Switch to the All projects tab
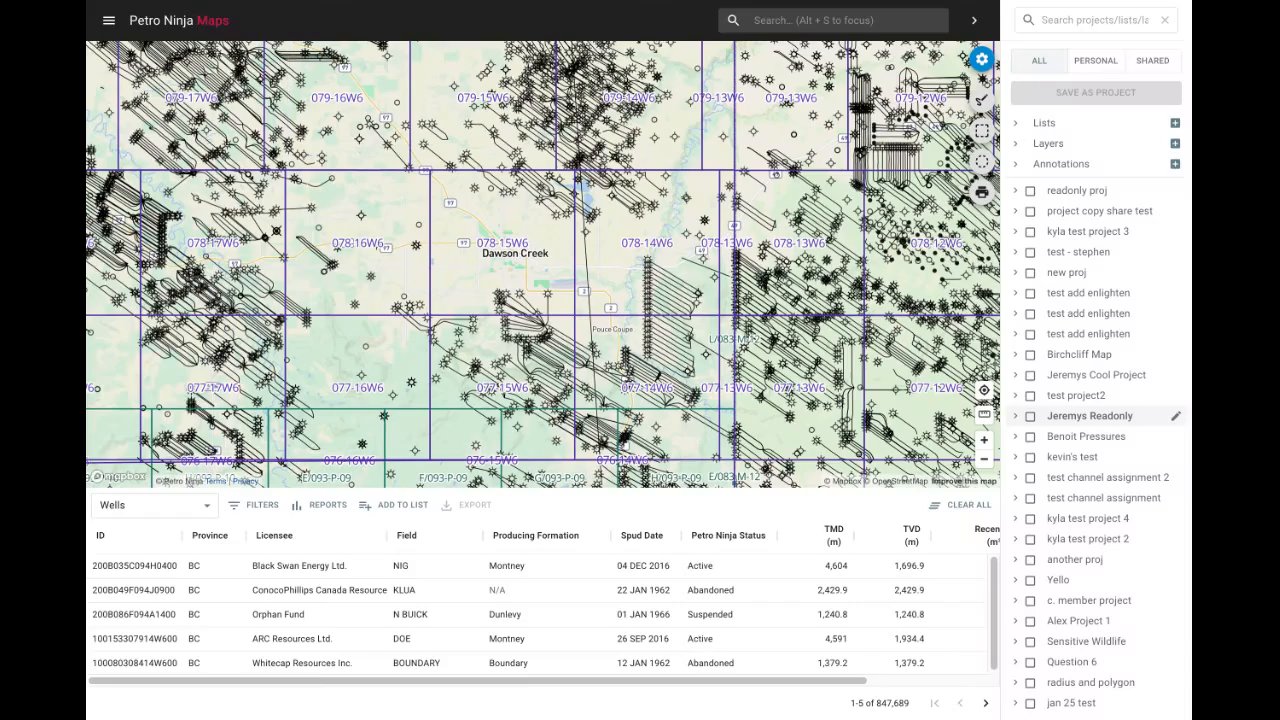Screen dimensions: 1280x720 pyautogui.click(x=1039, y=61)
